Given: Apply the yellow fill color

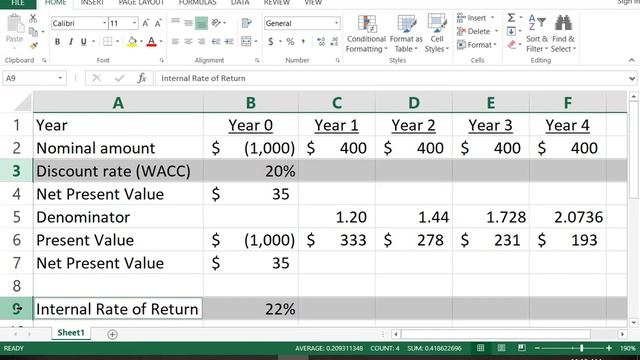Looking at the screenshot, I should click(132, 42).
